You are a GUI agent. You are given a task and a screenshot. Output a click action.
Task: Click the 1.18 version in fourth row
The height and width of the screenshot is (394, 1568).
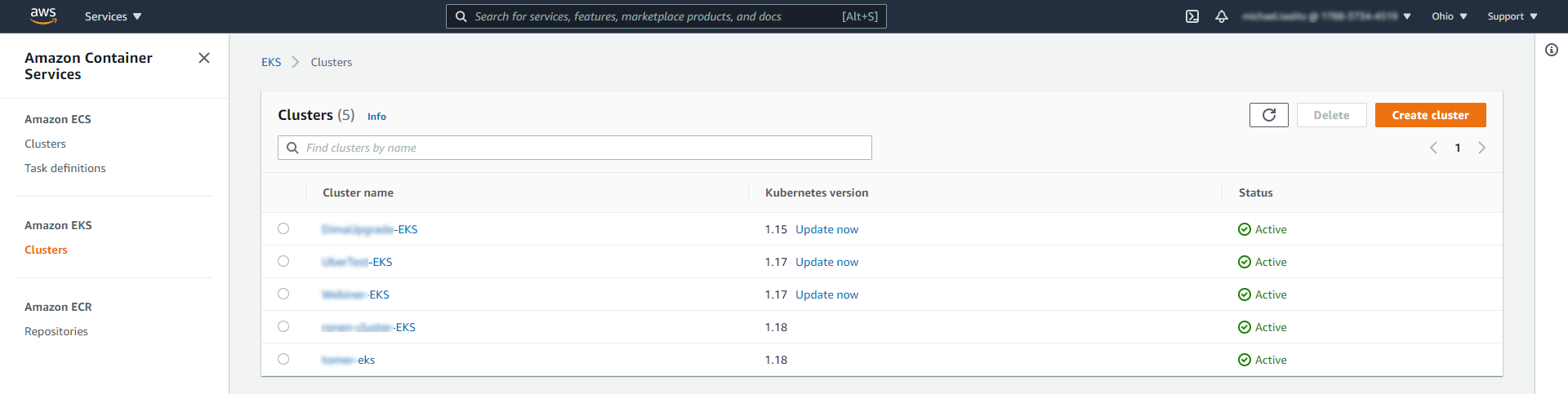click(776, 327)
